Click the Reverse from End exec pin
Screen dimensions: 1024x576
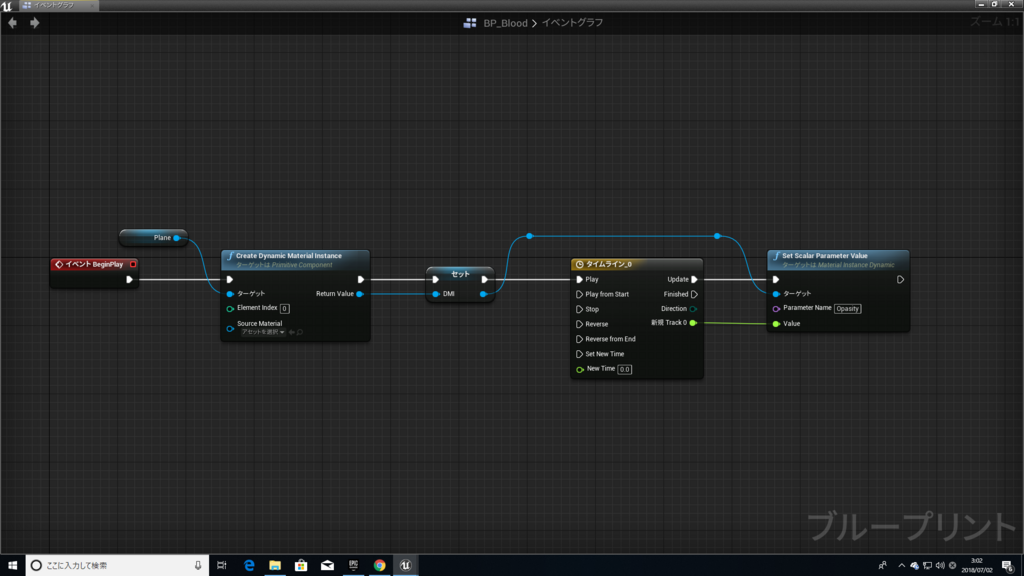[x=579, y=339]
